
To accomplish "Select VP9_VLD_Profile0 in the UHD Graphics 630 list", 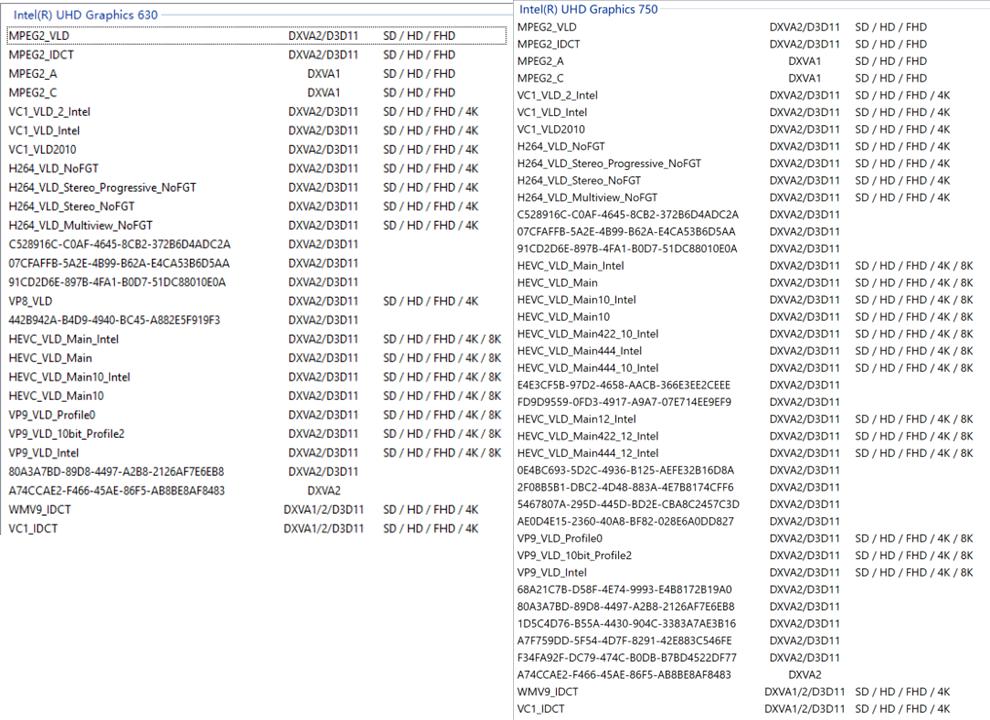I will [257, 415].
